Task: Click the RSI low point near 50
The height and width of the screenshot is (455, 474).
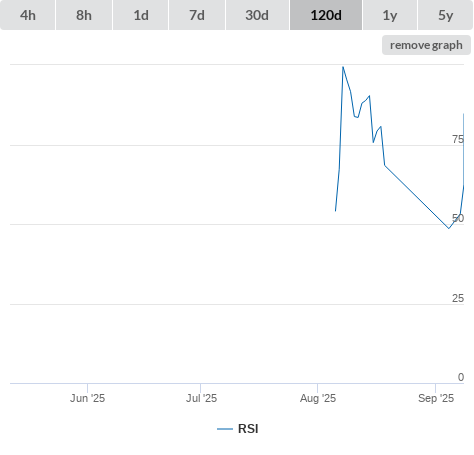Action: coord(449,228)
